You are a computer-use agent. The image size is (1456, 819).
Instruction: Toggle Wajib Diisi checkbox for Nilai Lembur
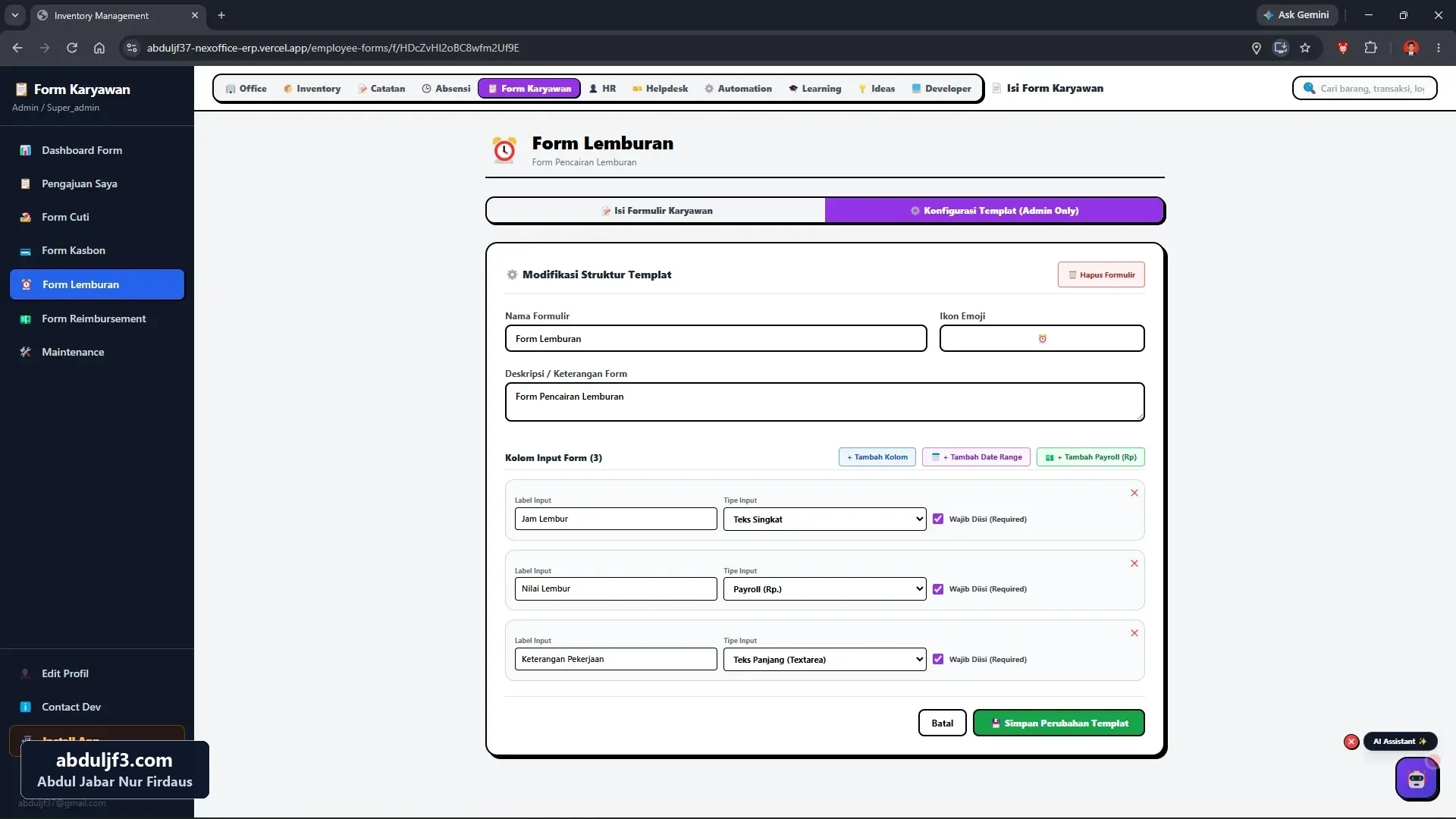[938, 589]
